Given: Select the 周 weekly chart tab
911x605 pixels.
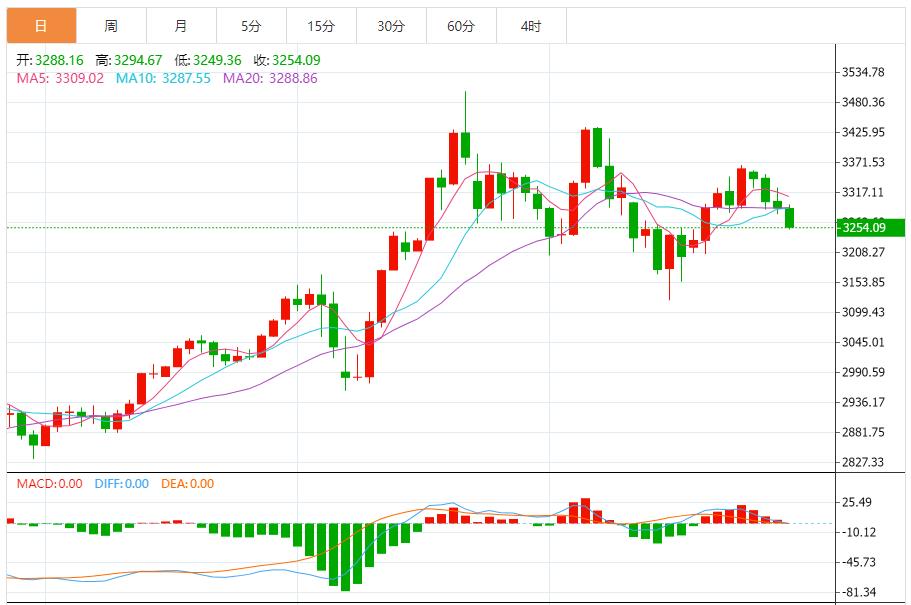Looking at the screenshot, I should (111, 26).
